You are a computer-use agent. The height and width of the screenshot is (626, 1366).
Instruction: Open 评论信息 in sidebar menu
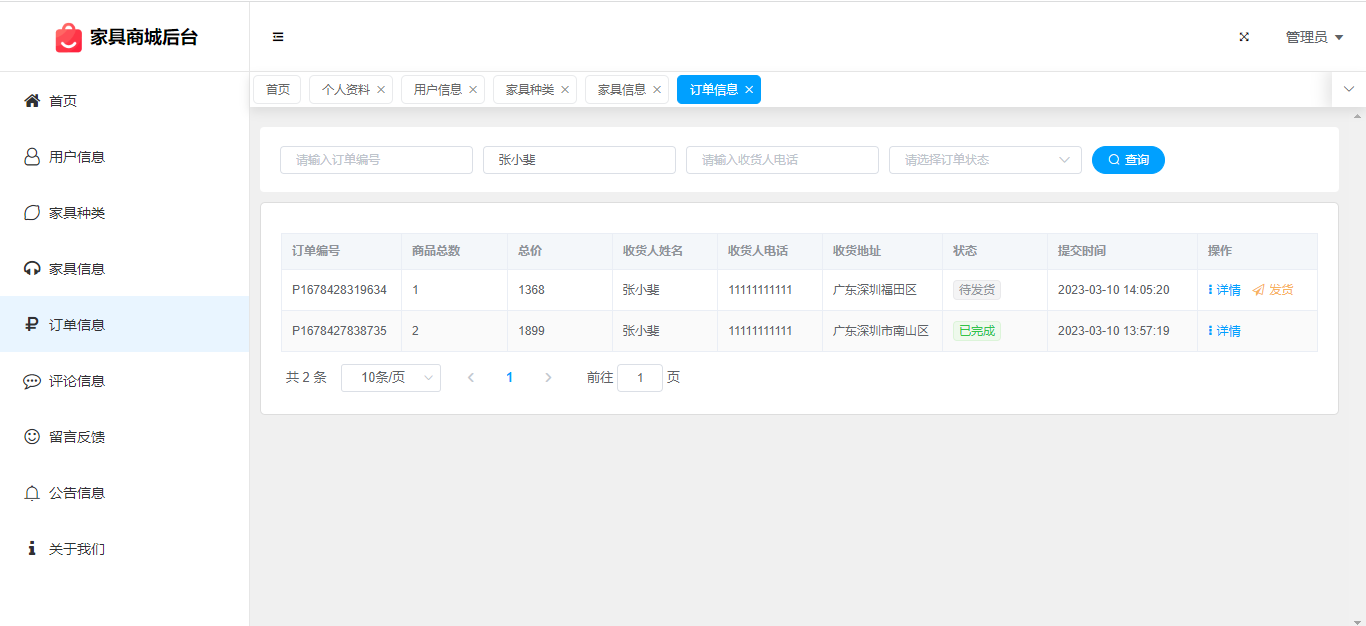coord(77,381)
